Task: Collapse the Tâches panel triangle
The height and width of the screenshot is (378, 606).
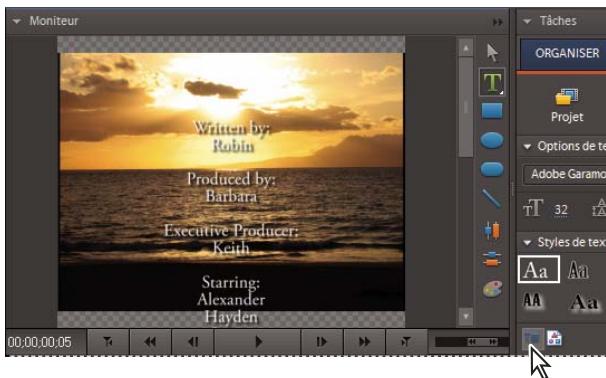Action: pyautogui.click(x=527, y=21)
